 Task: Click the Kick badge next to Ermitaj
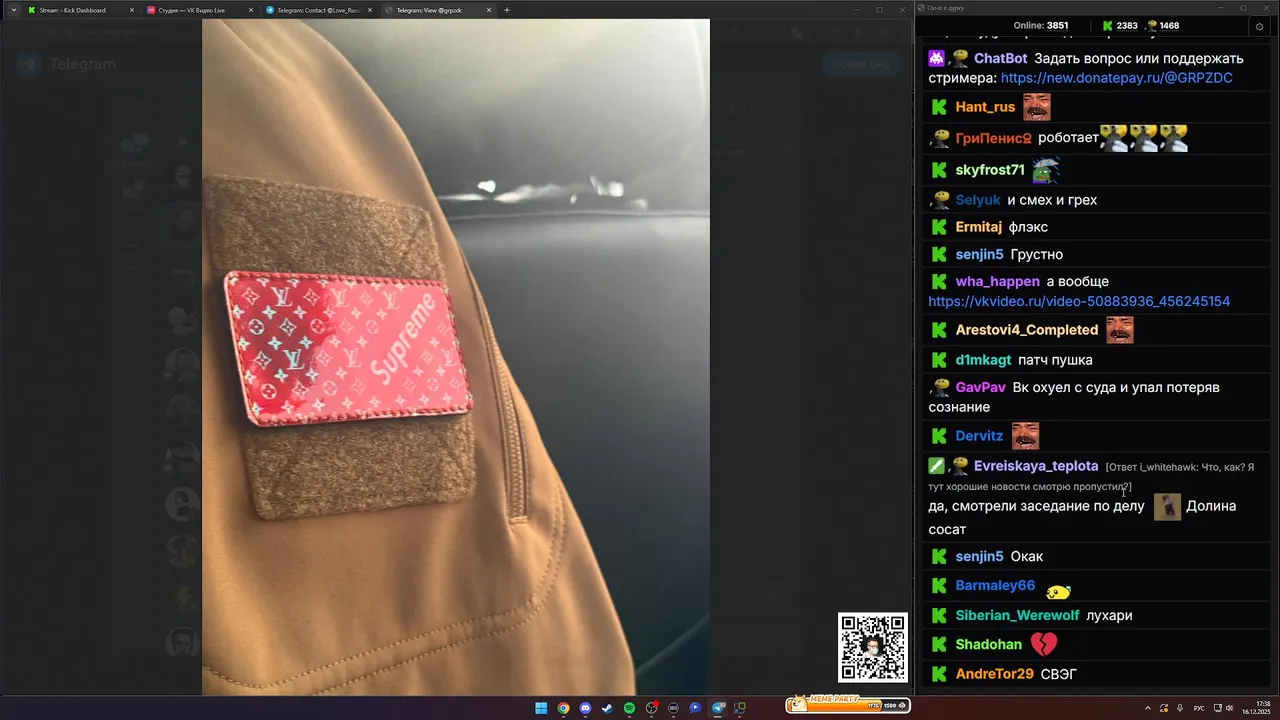point(939,227)
